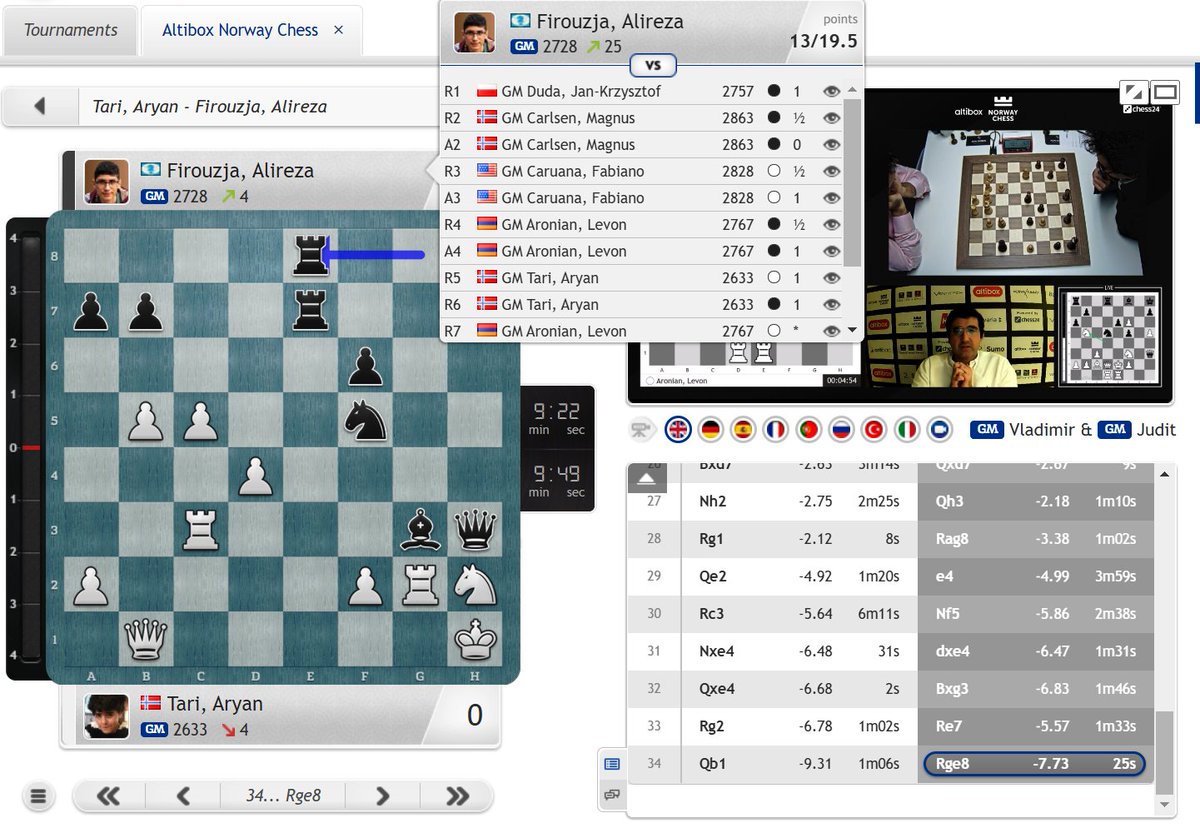Select highlighted move Rge8
The image size is (1200, 828).
coord(1036,764)
